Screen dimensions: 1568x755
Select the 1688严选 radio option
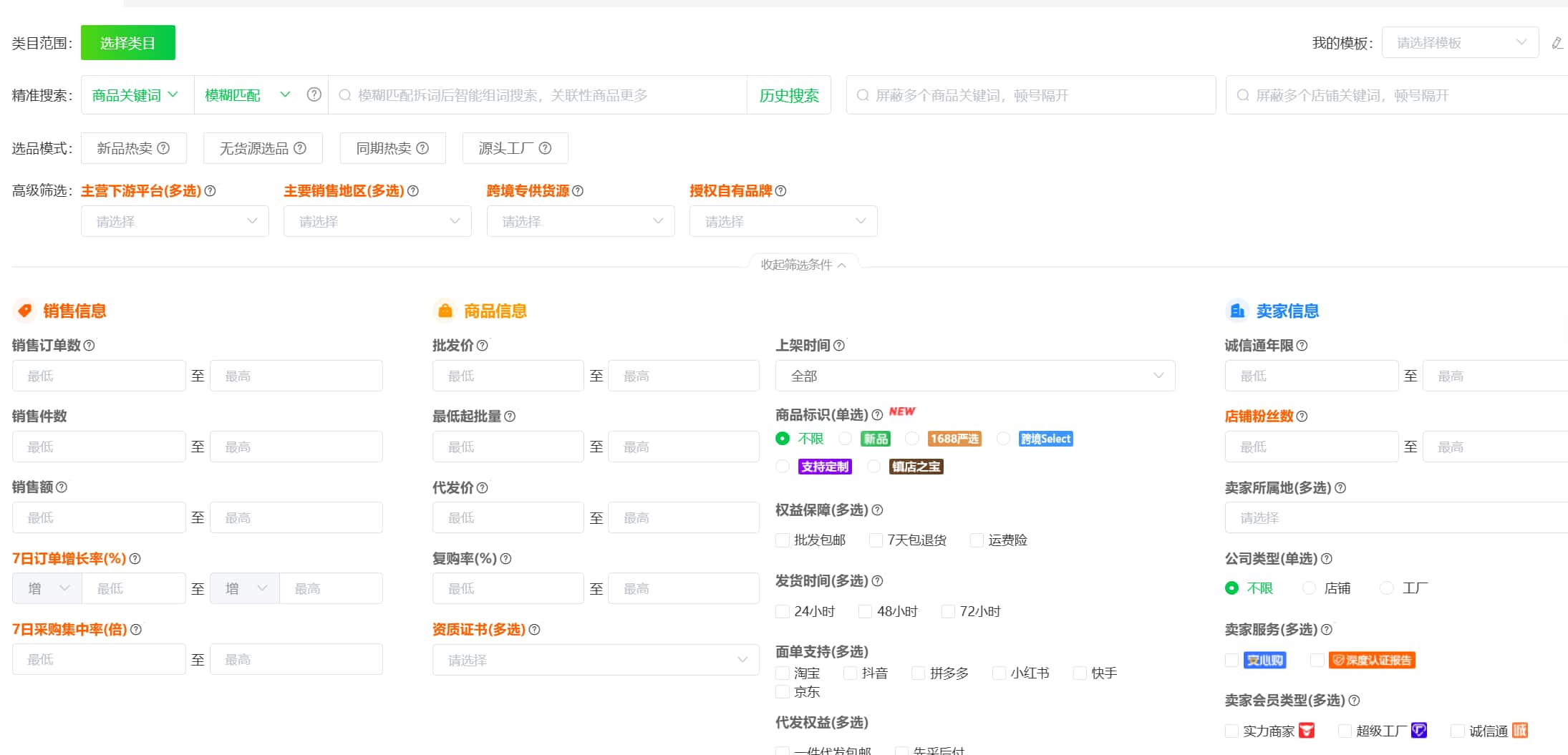tap(912, 439)
